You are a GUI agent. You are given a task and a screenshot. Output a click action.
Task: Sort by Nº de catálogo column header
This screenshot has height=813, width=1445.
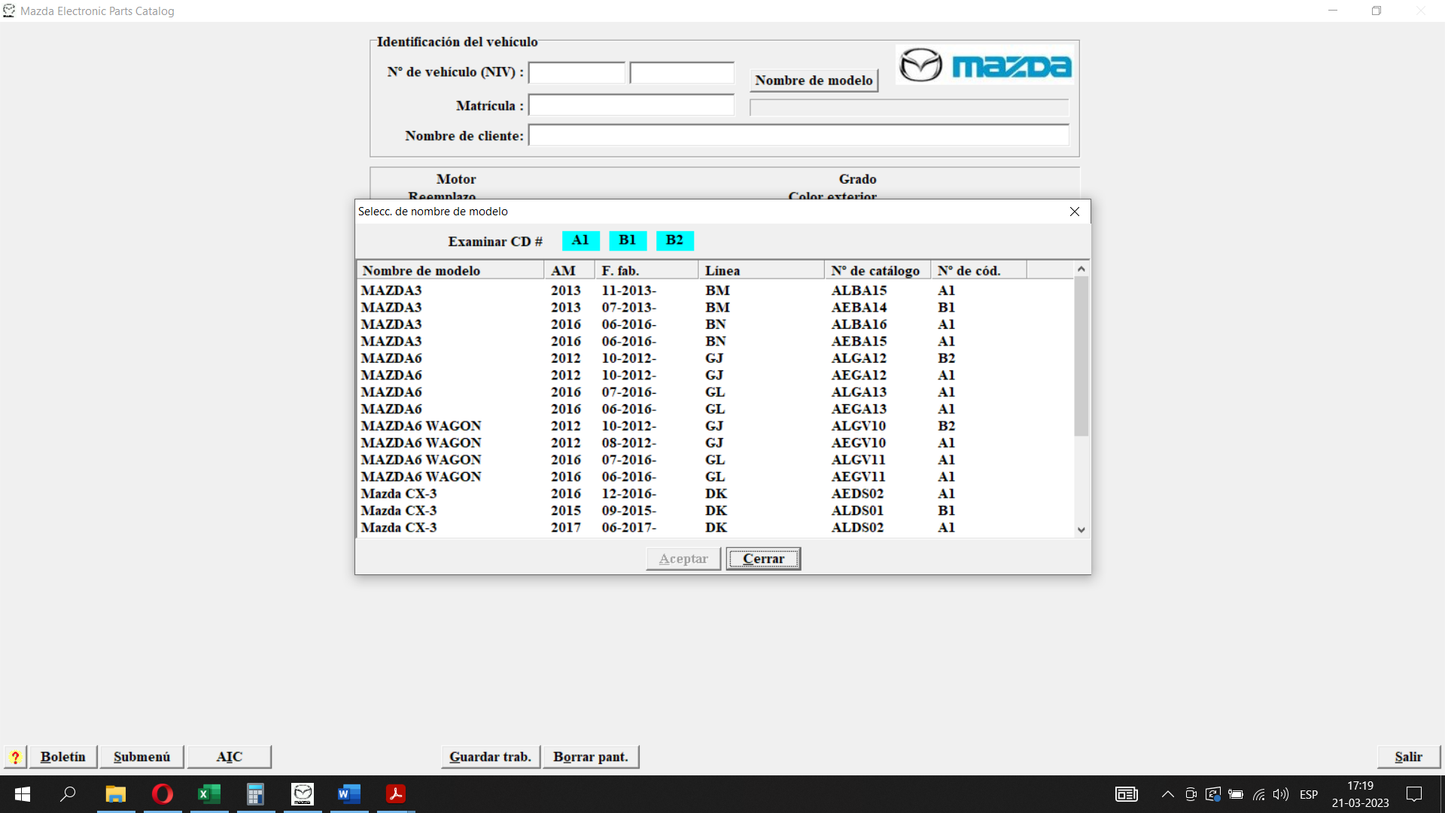tap(877, 270)
